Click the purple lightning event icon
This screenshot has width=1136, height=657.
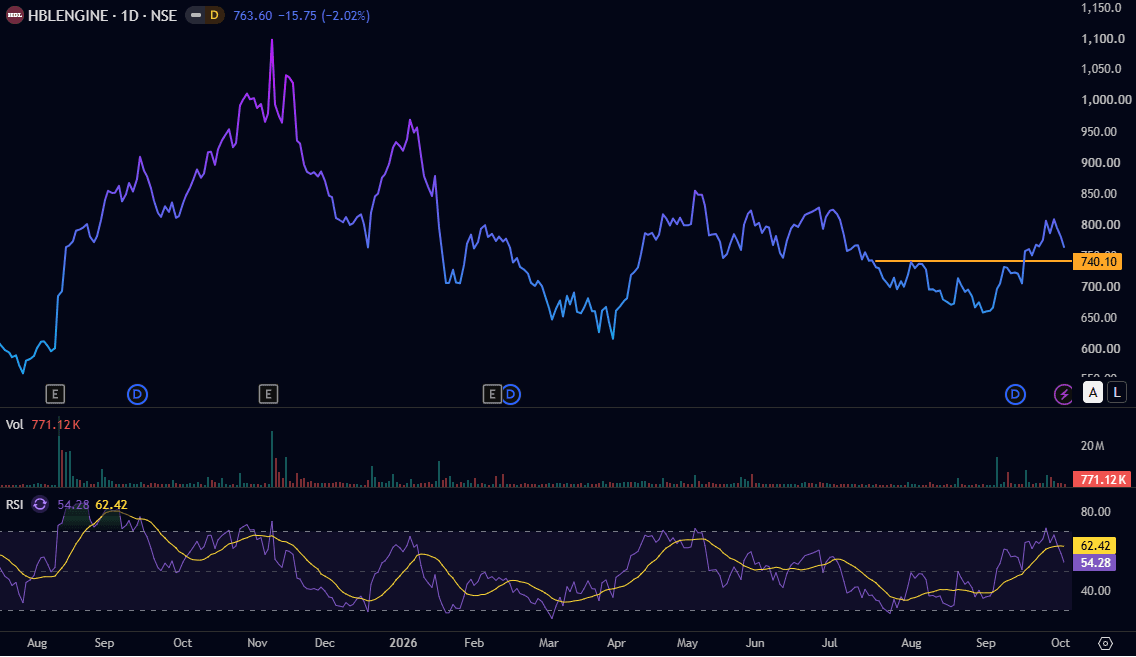point(1063,394)
